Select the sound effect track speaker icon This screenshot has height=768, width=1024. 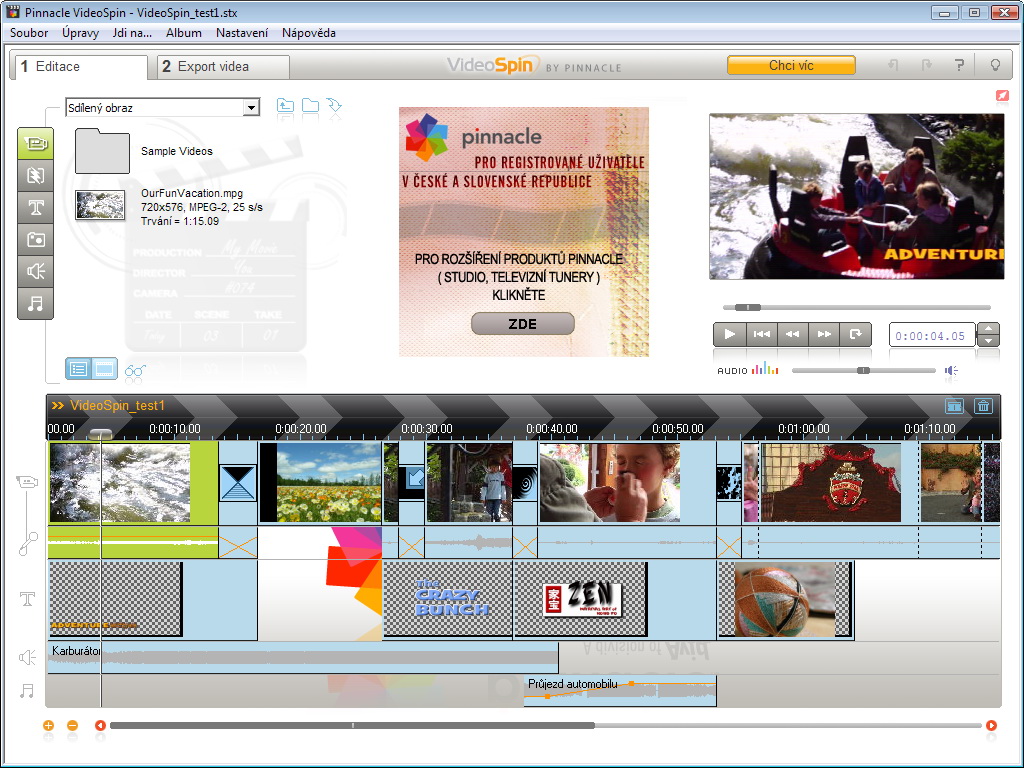click(x=27, y=657)
